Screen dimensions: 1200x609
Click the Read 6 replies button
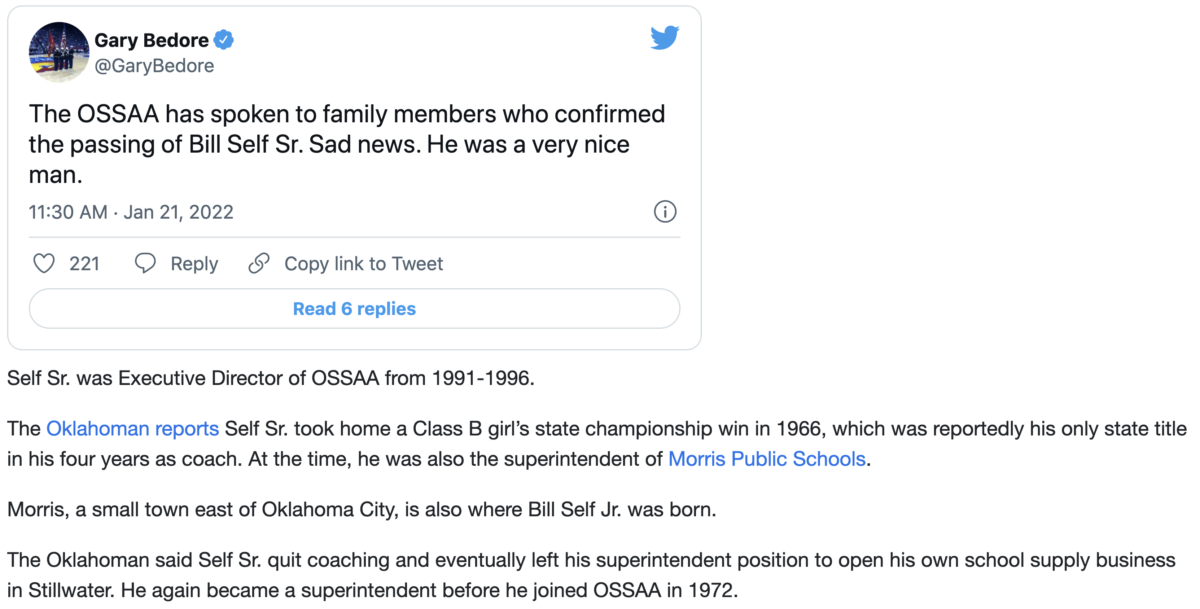click(x=354, y=309)
